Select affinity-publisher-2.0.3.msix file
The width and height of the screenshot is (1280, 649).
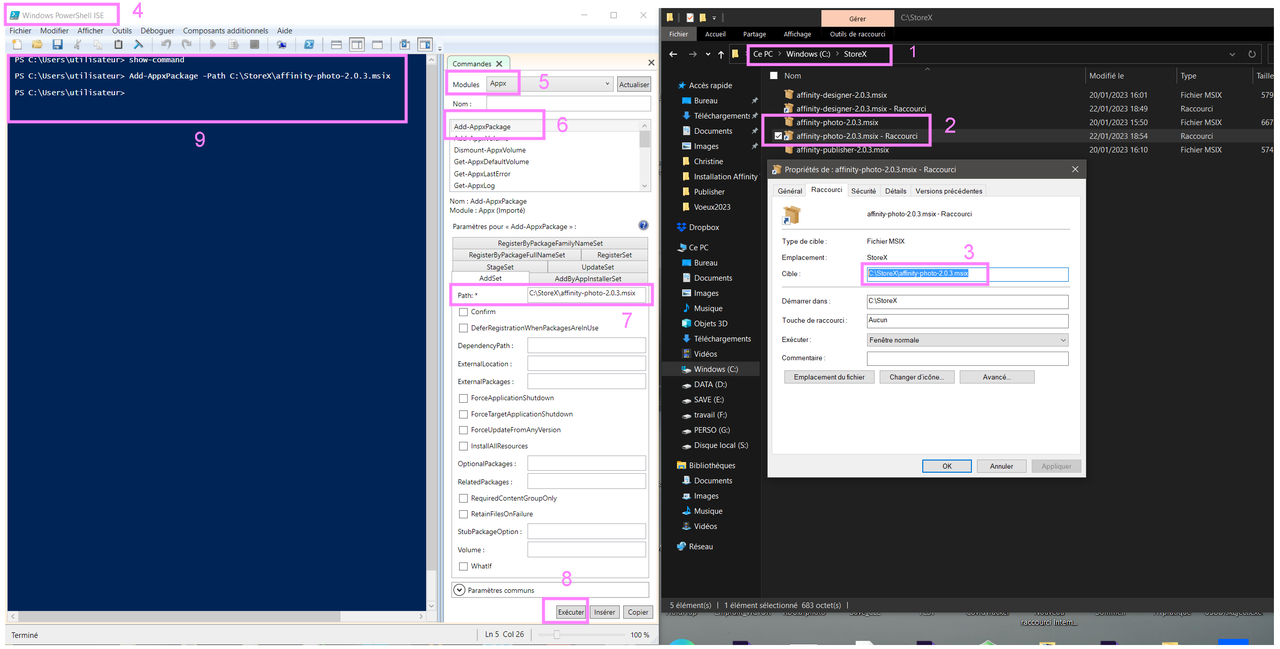click(x=841, y=150)
